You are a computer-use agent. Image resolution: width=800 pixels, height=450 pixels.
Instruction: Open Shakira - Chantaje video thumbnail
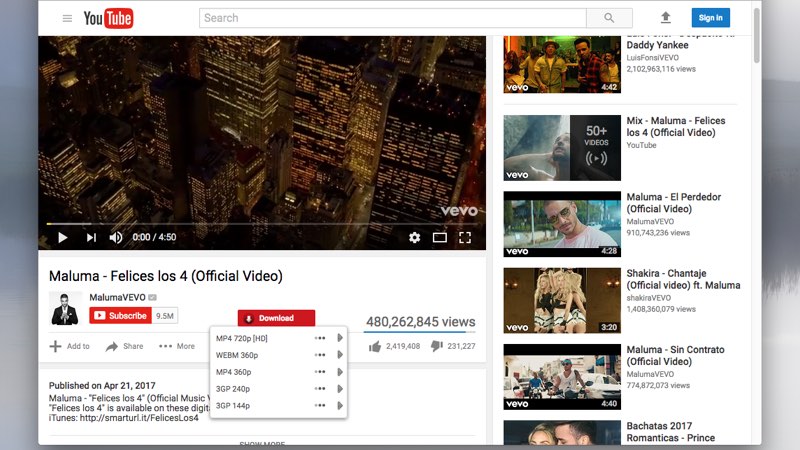coord(562,301)
